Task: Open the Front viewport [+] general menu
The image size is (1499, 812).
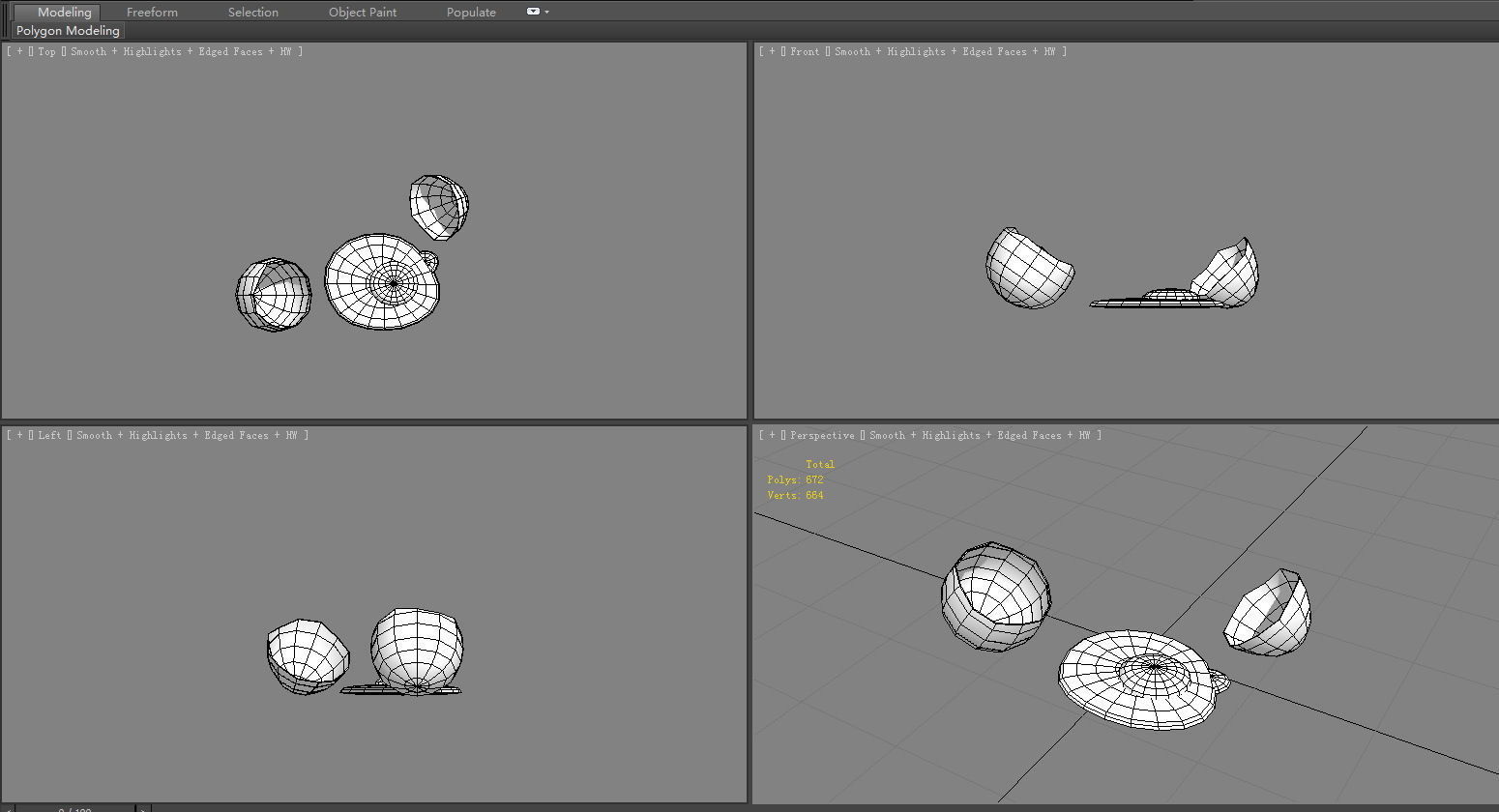Action: pyautogui.click(x=772, y=51)
